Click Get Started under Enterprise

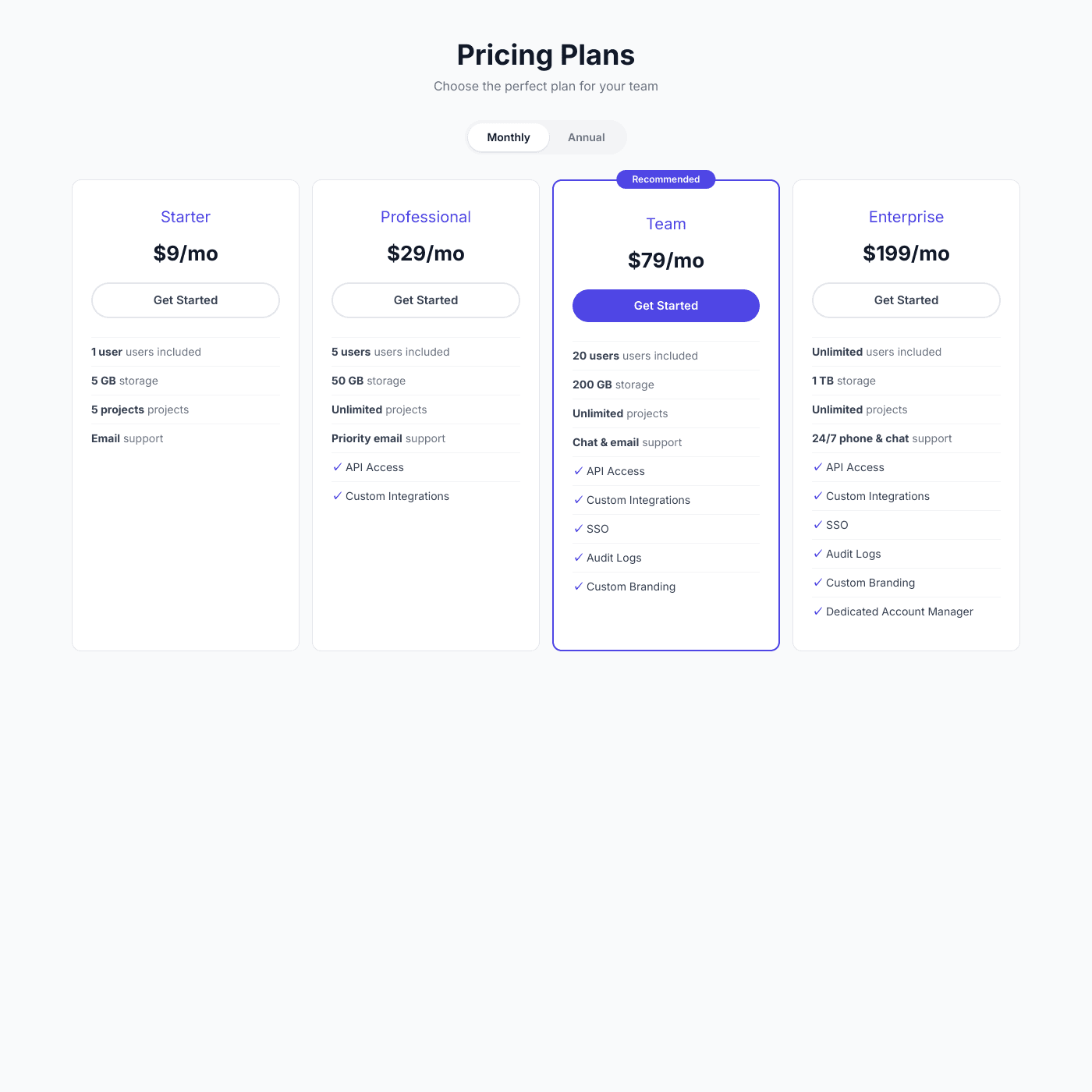point(906,300)
